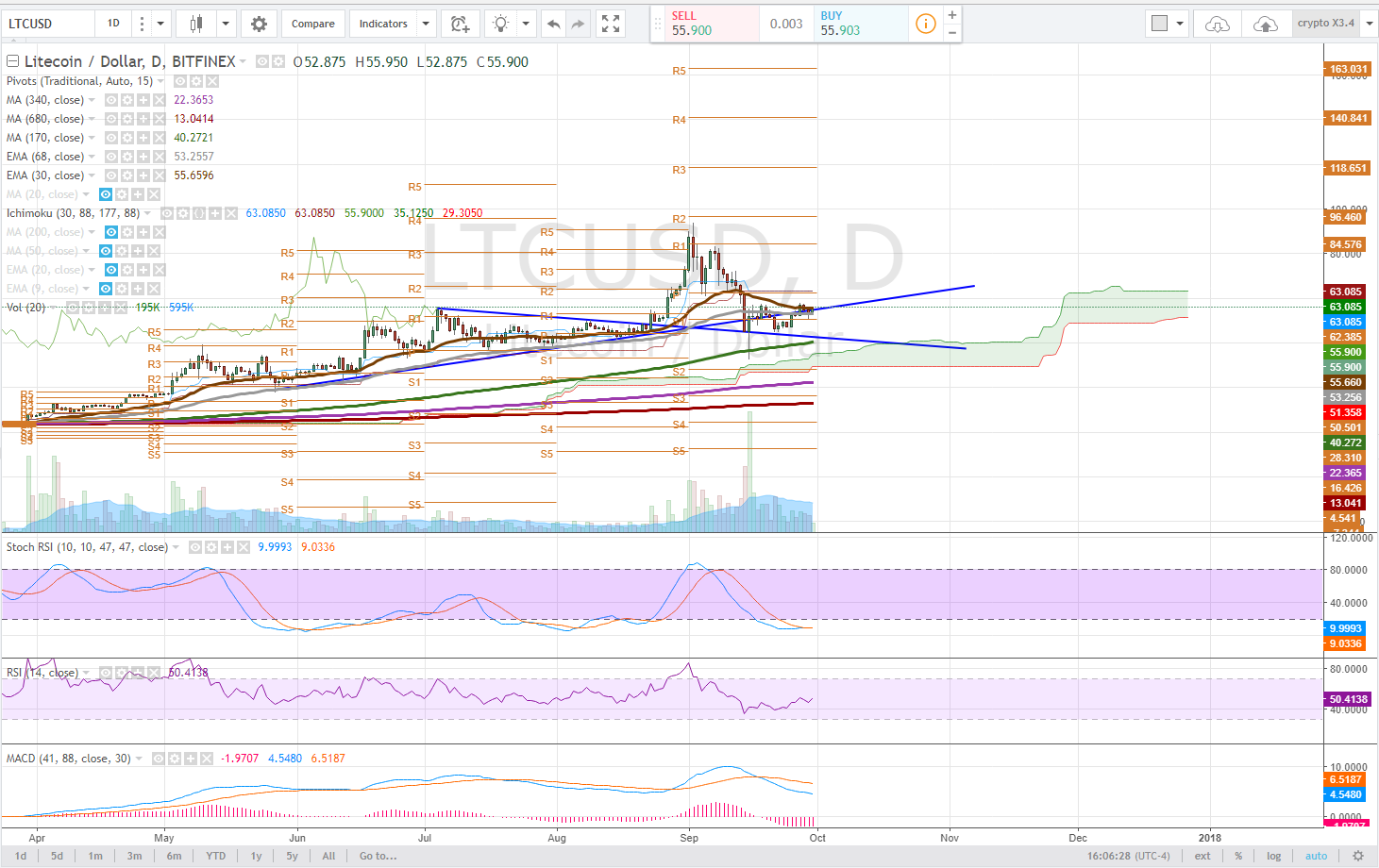Decrease order quantity with minus button
1379x868 pixels.
click(x=952, y=32)
